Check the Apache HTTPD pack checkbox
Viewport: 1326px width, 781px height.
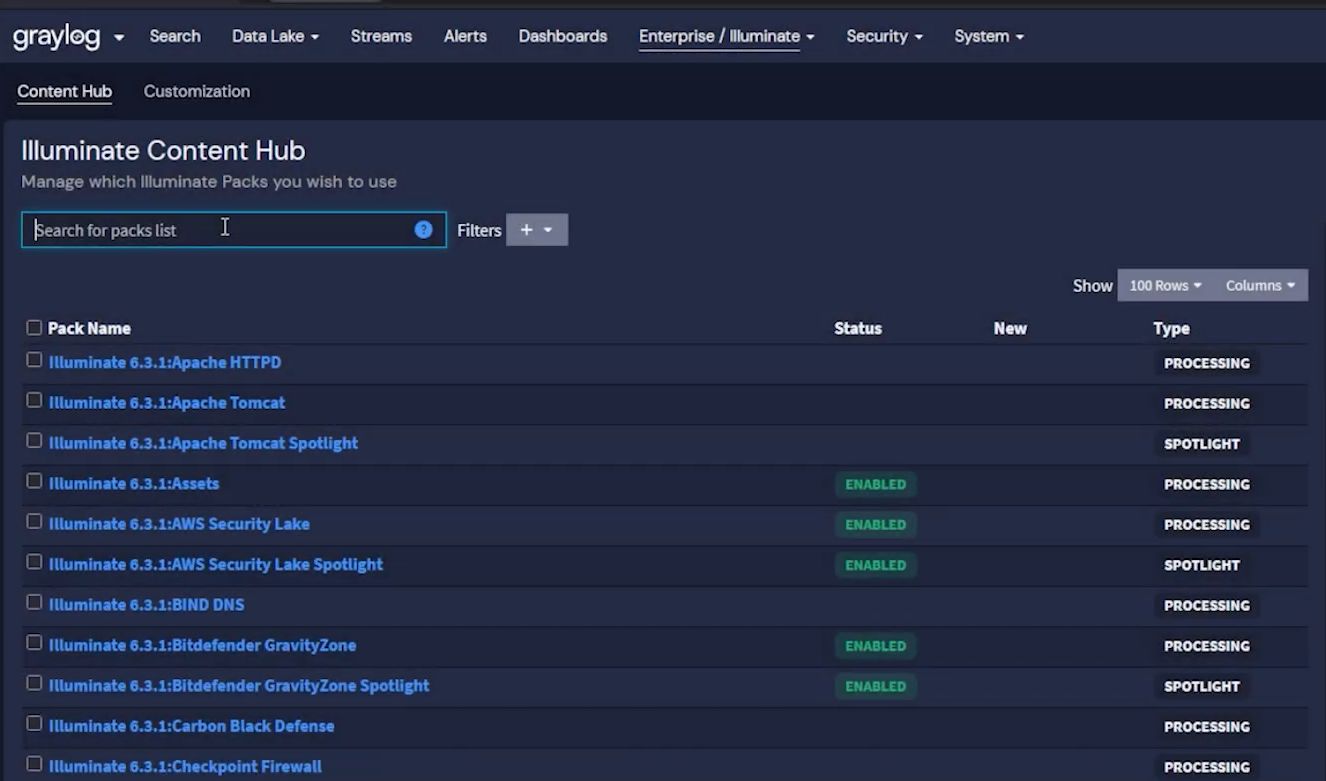34,360
